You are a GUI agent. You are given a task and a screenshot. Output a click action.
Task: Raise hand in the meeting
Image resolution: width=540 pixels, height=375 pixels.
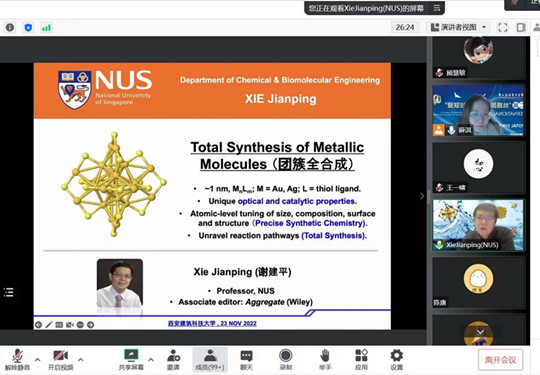point(325,360)
